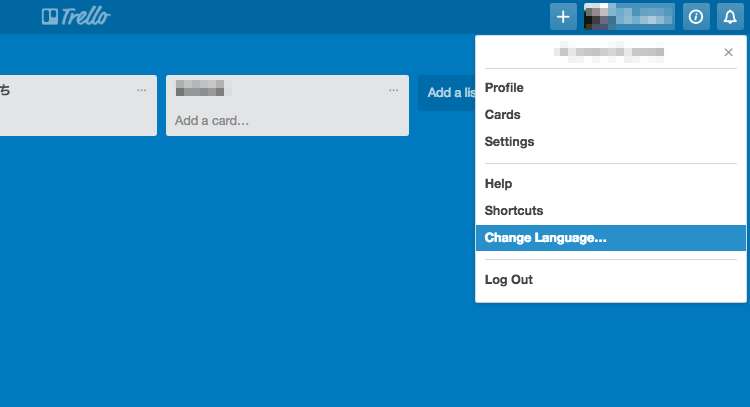
Task: Open Cards from the account menu
Action: click(x=502, y=115)
